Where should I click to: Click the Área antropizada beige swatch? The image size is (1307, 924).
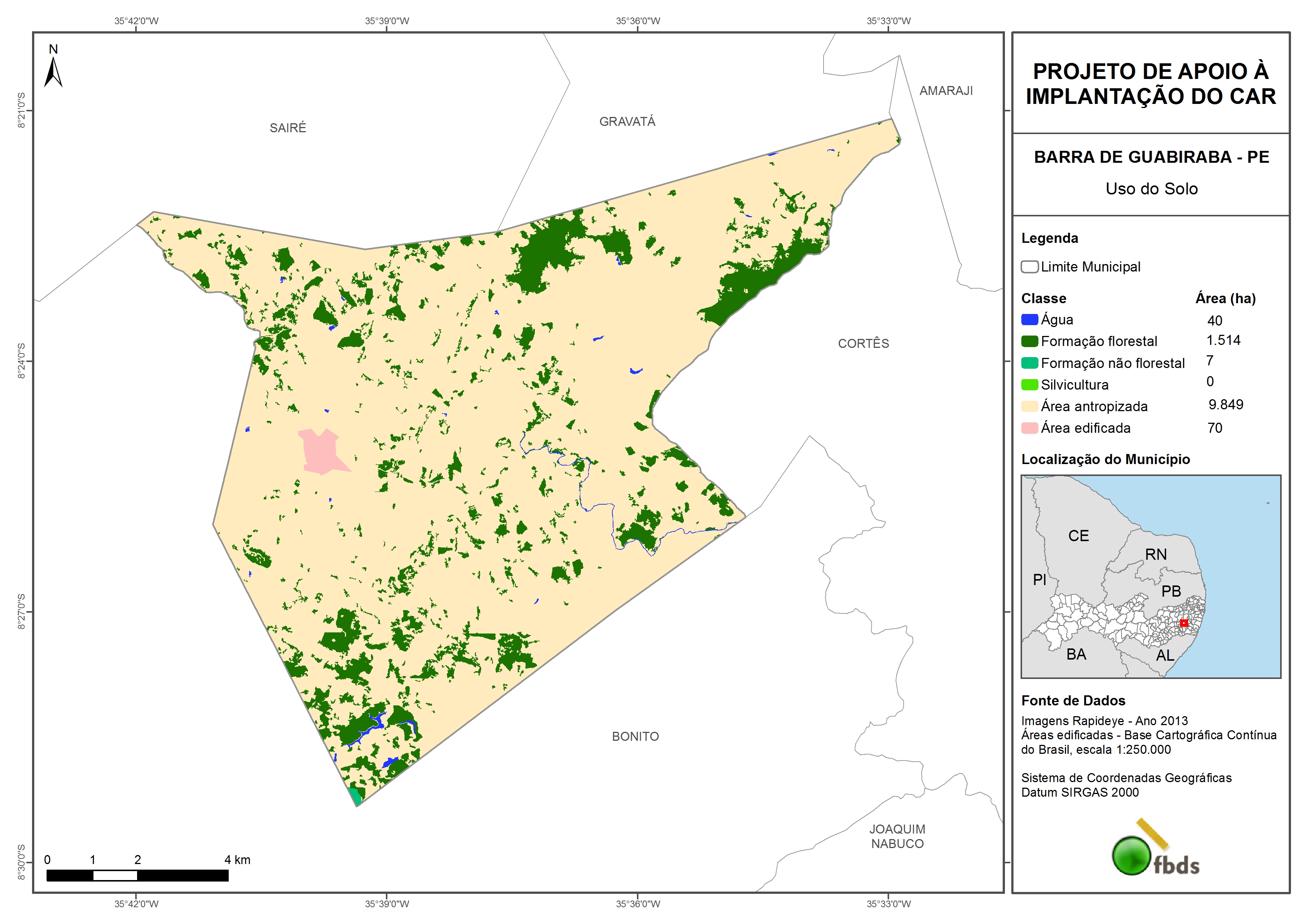point(1029,406)
